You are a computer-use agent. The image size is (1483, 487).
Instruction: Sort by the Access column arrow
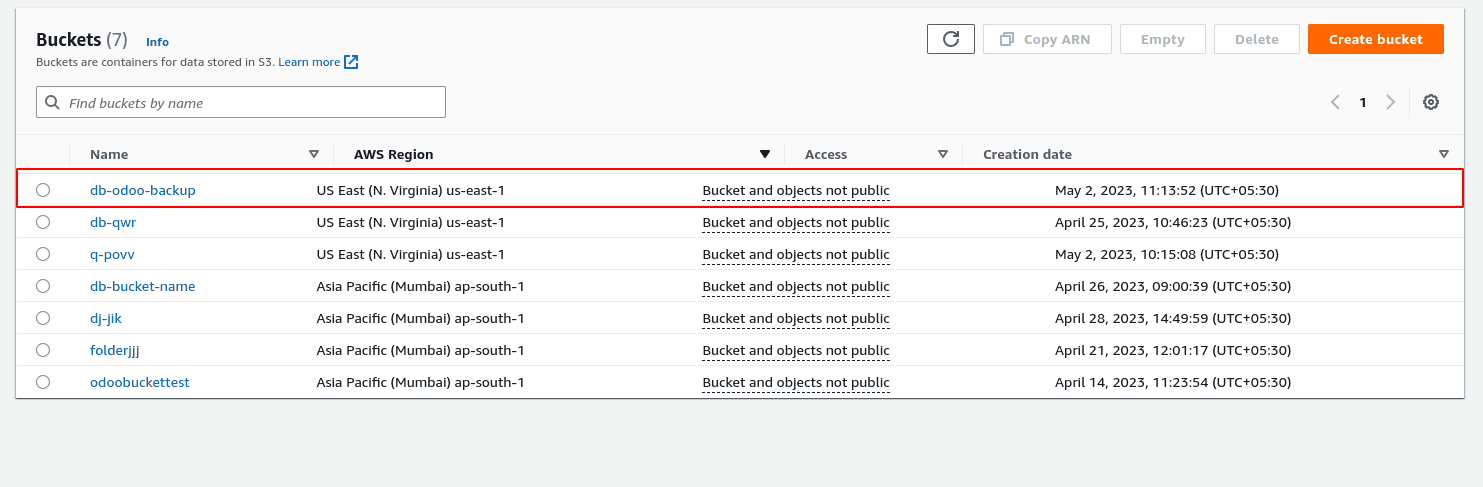943,154
